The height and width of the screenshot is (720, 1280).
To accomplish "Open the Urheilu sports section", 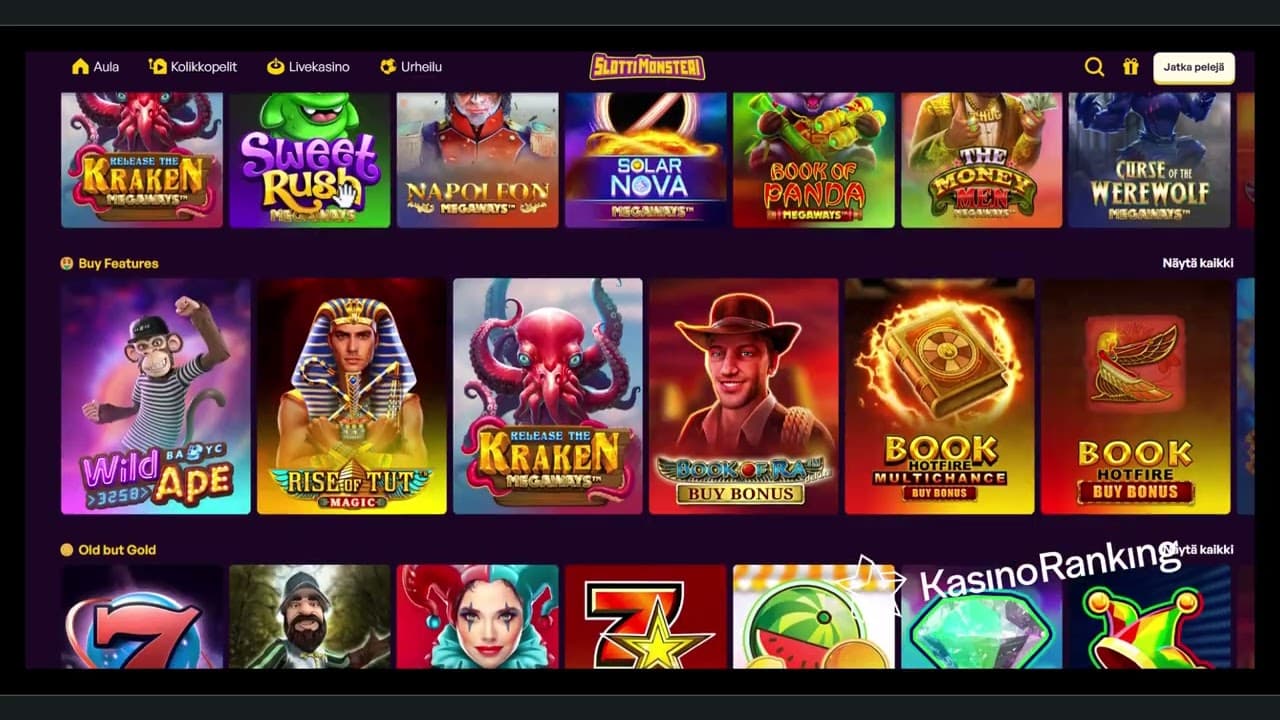I will point(410,67).
